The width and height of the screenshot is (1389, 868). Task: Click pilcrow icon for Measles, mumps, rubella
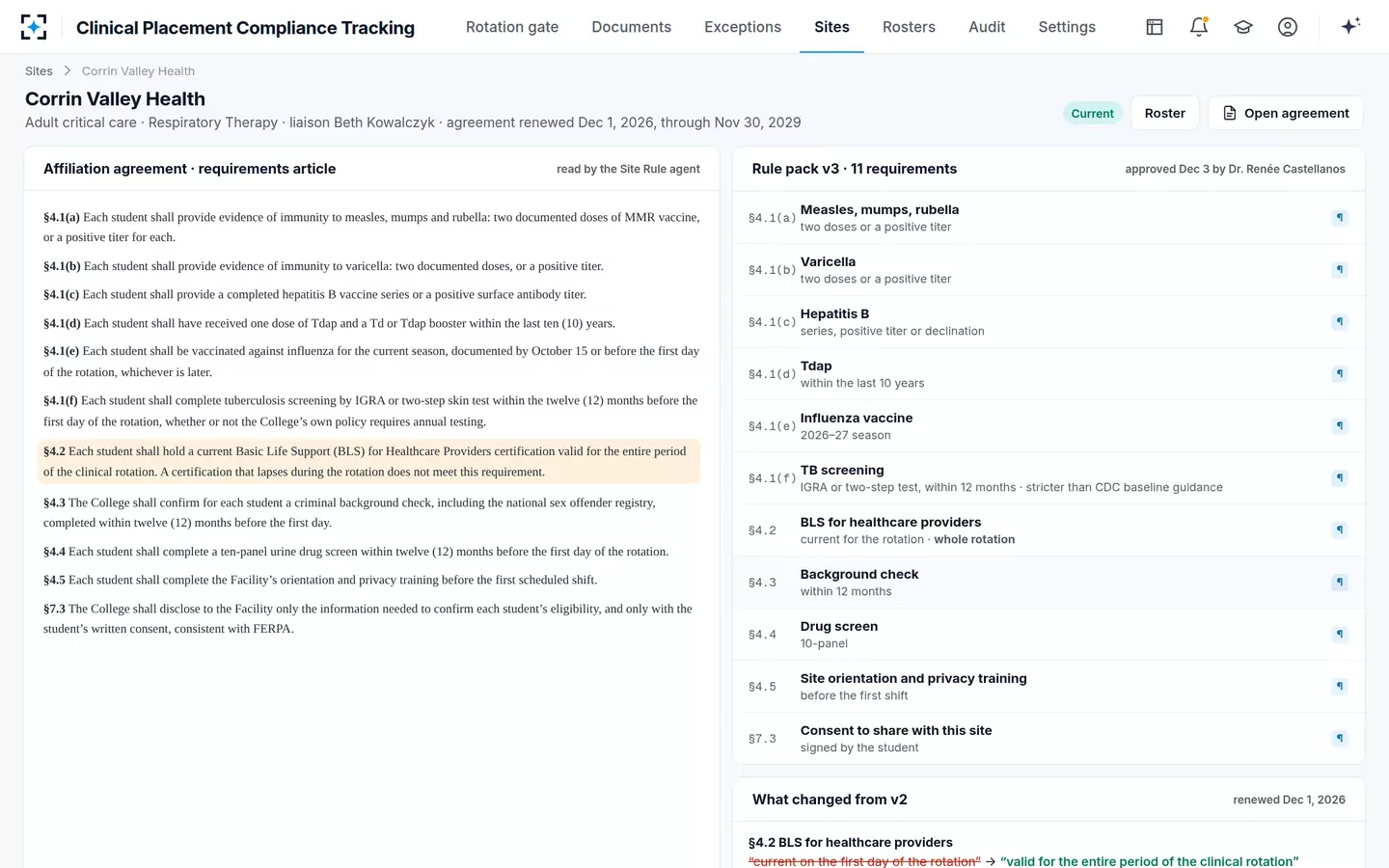coord(1340,218)
